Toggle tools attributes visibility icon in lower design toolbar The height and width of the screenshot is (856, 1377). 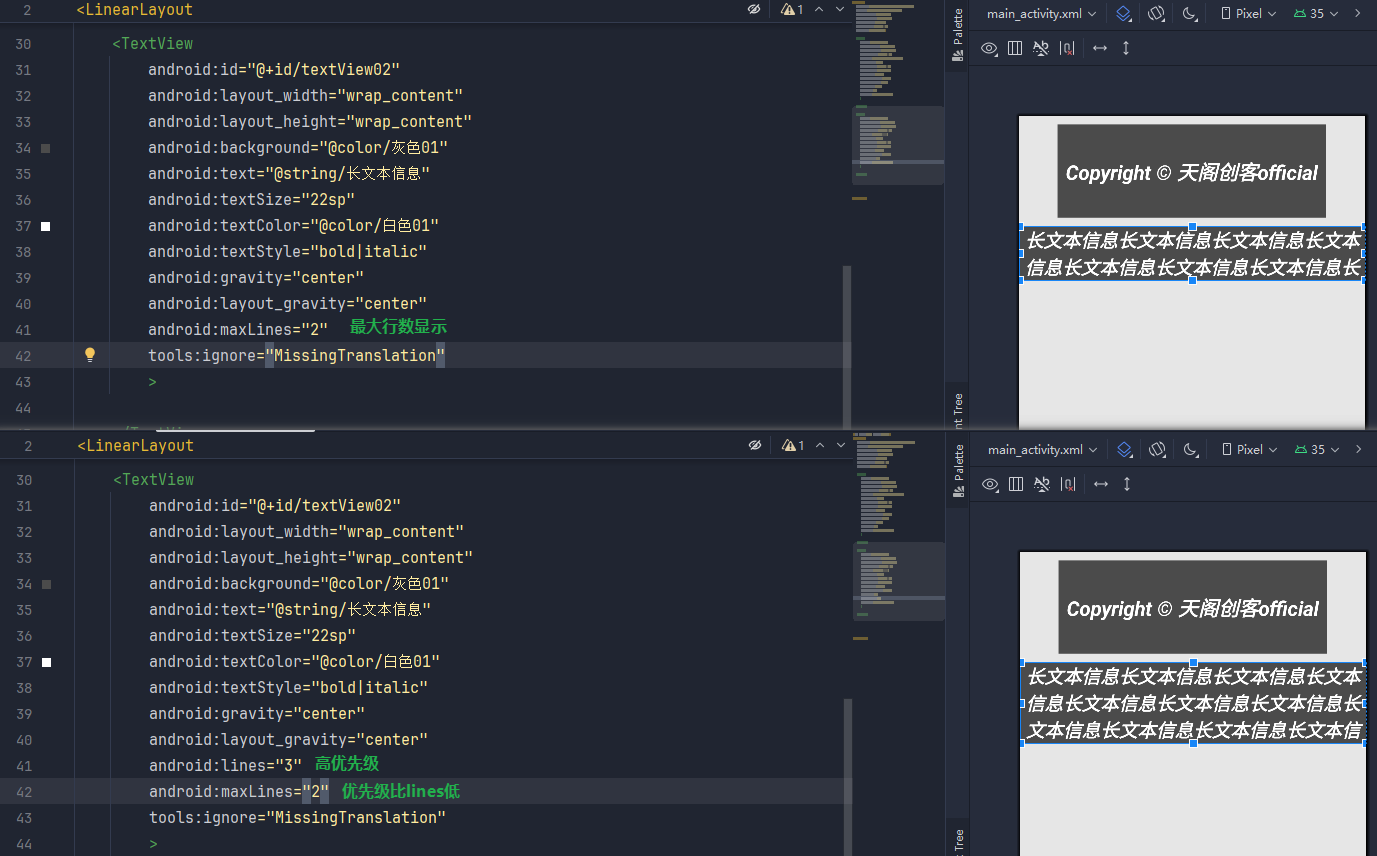click(1042, 484)
